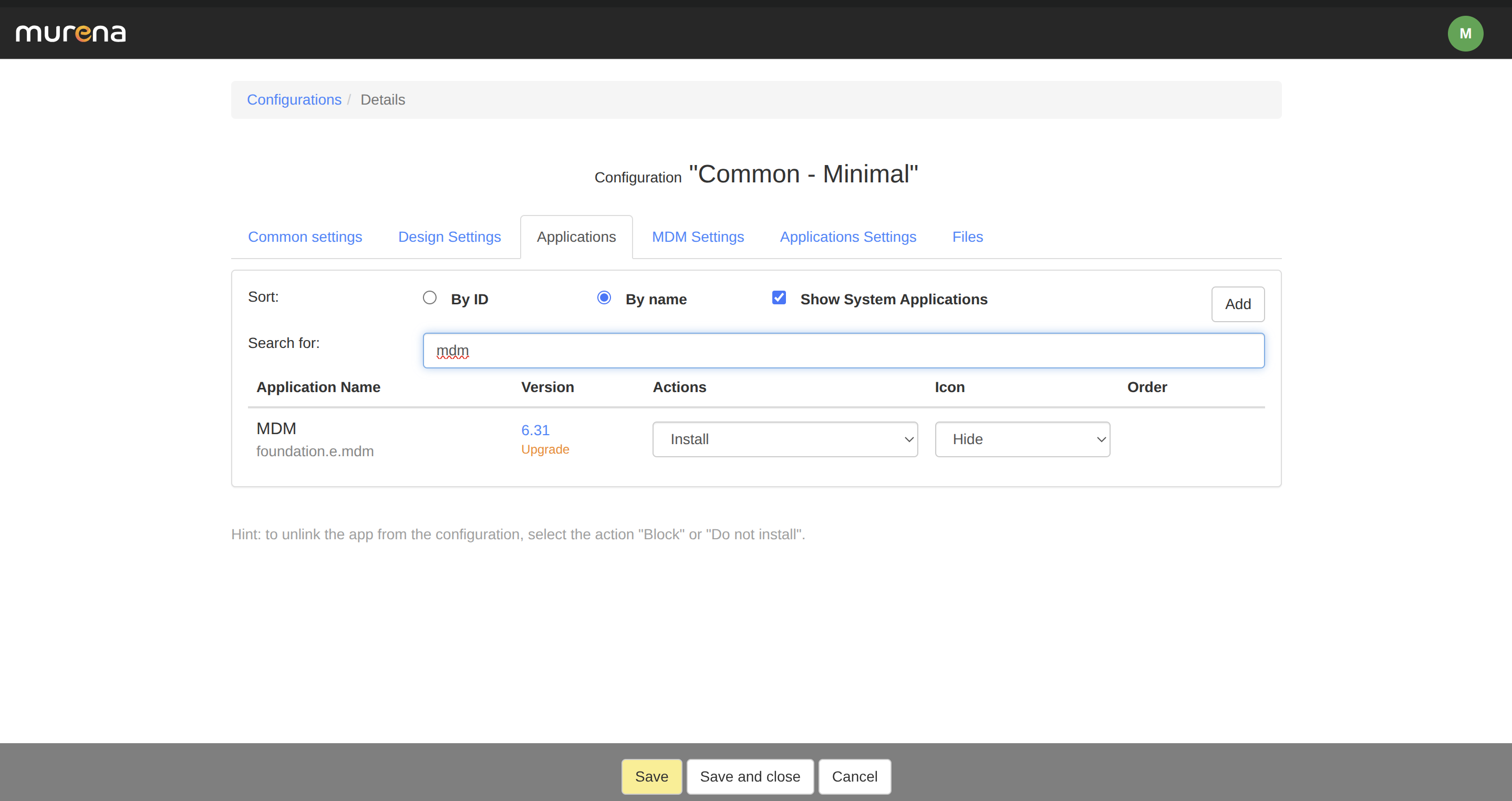Click the "Common - Minimal" configuration title
The height and width of the screenshot is (801, 1512).
(x=803, y=174)
